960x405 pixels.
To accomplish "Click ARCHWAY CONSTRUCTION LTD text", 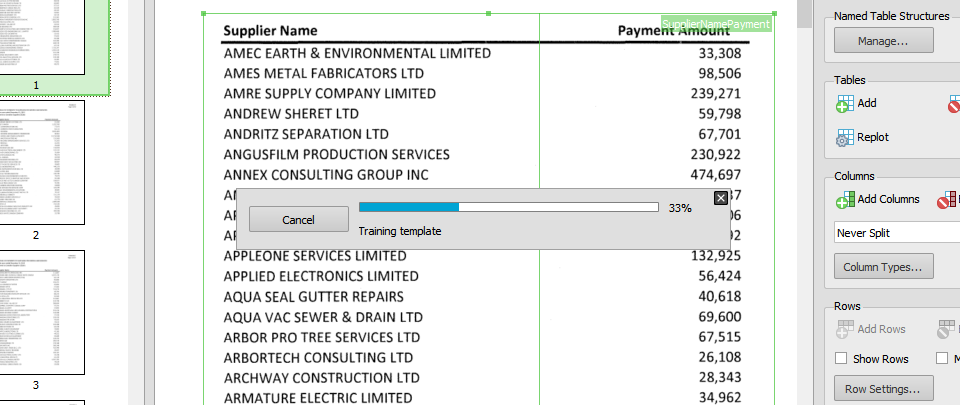I will pos(322,377).
